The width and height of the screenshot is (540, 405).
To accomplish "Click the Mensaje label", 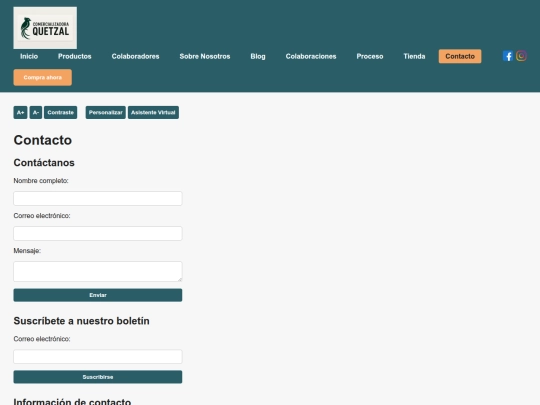I will (x=27, y=251).
